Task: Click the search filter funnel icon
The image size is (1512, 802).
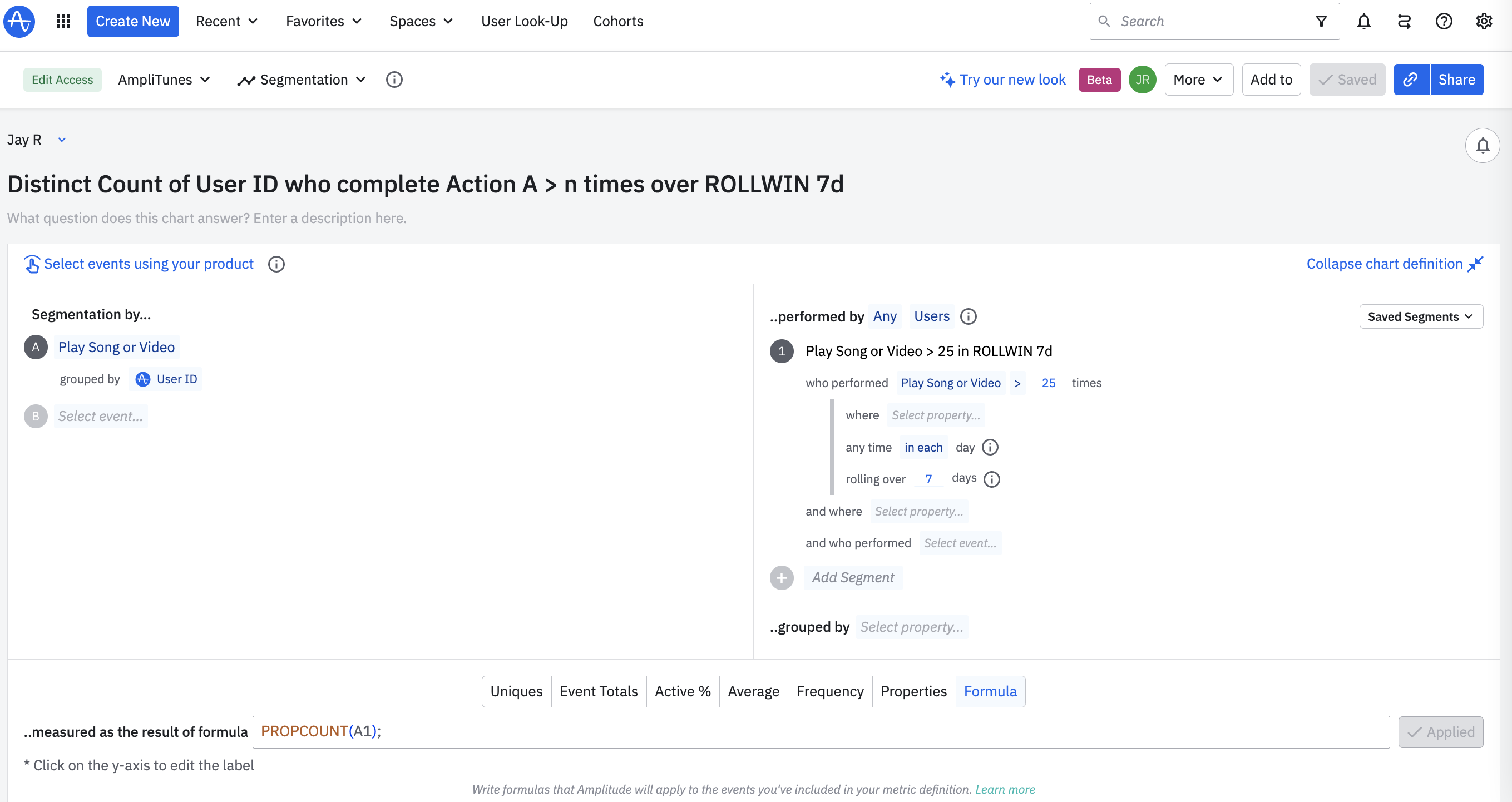Action: (1321, 21)
